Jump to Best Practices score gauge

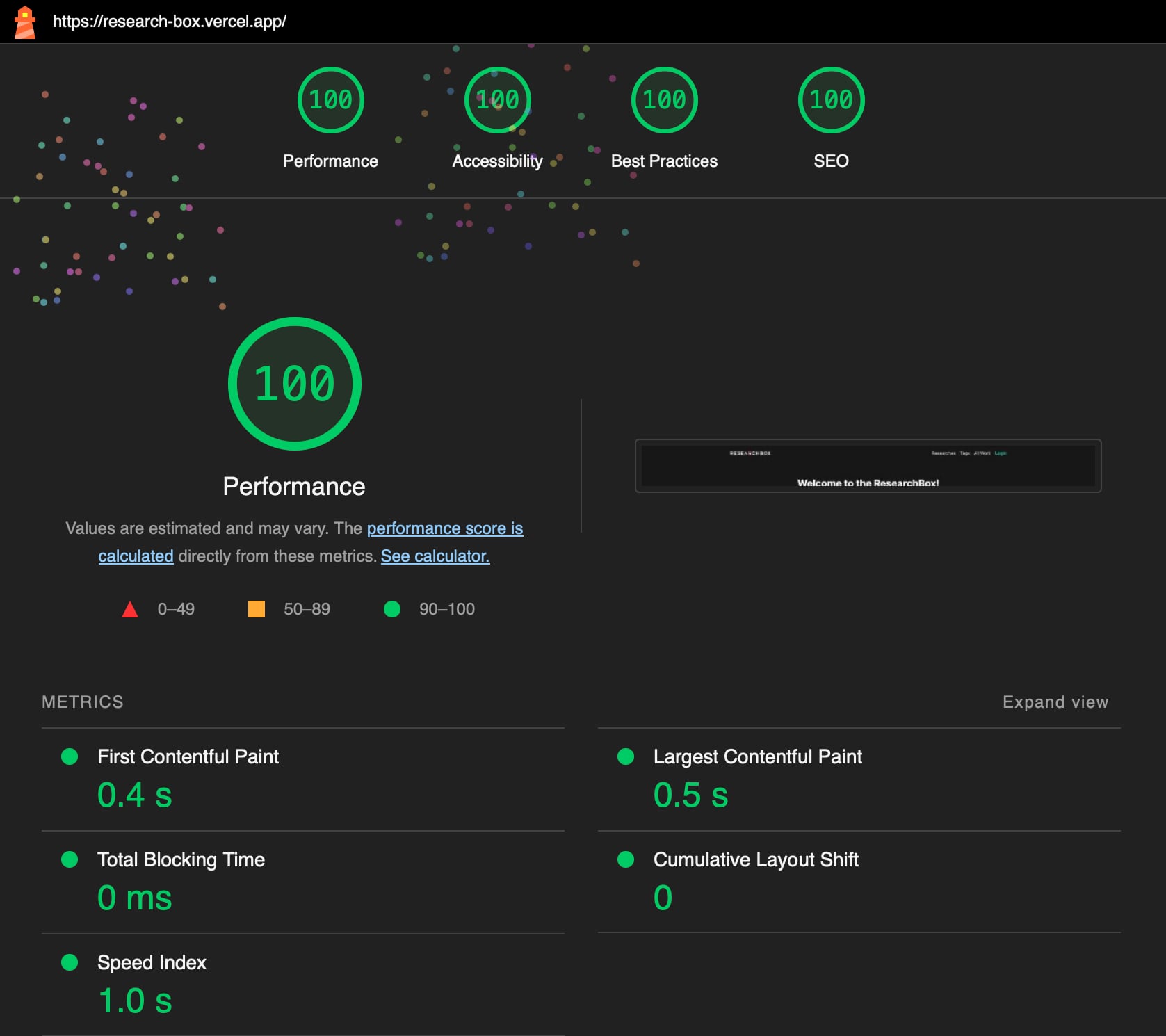tap(665, 100)
